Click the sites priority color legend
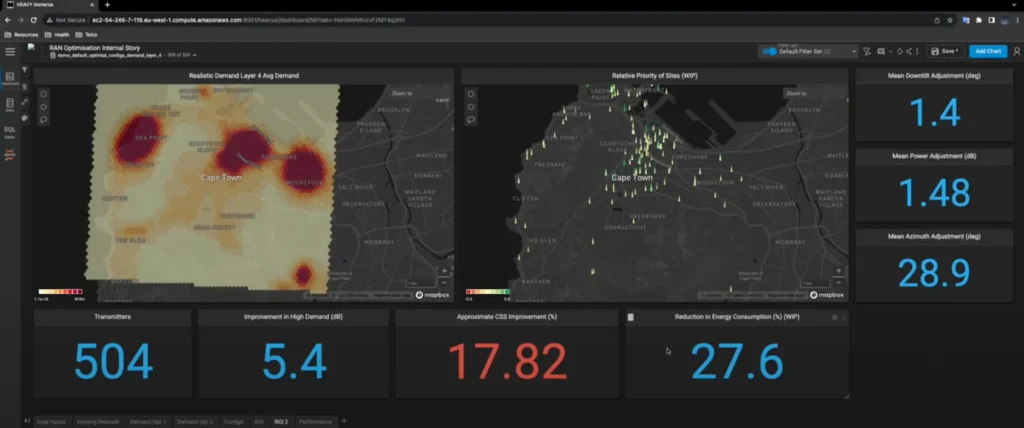Image resolution: width=1024 pixels, height=428 pixels. click(487, 291)
